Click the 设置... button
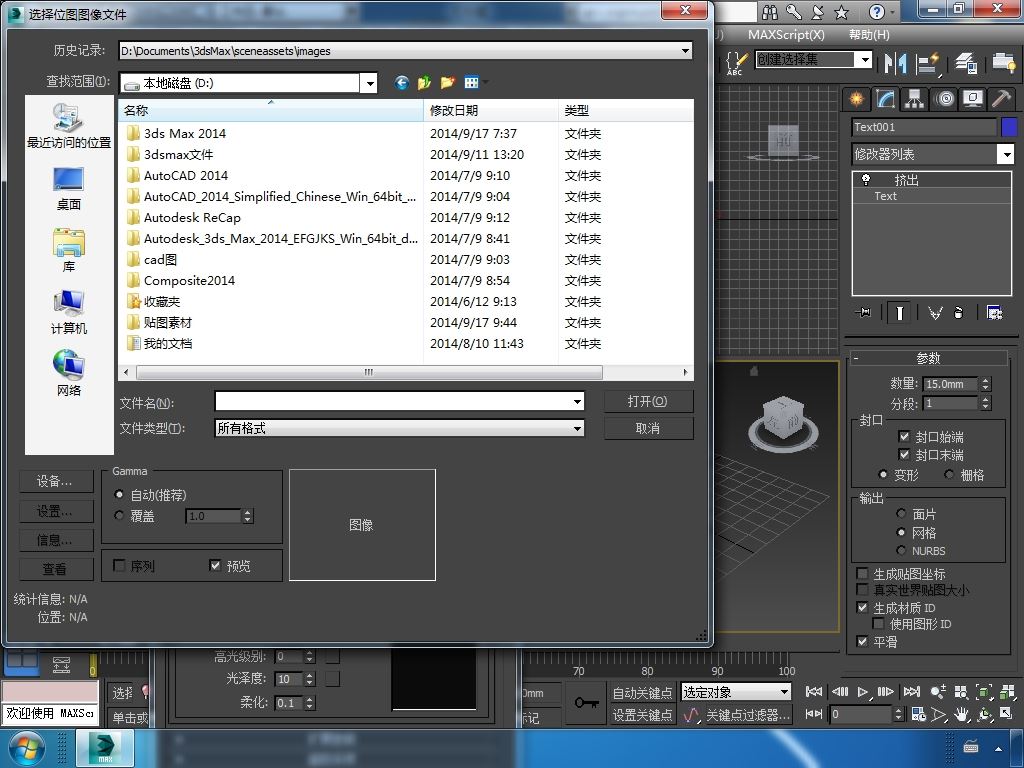 (56, 511)
